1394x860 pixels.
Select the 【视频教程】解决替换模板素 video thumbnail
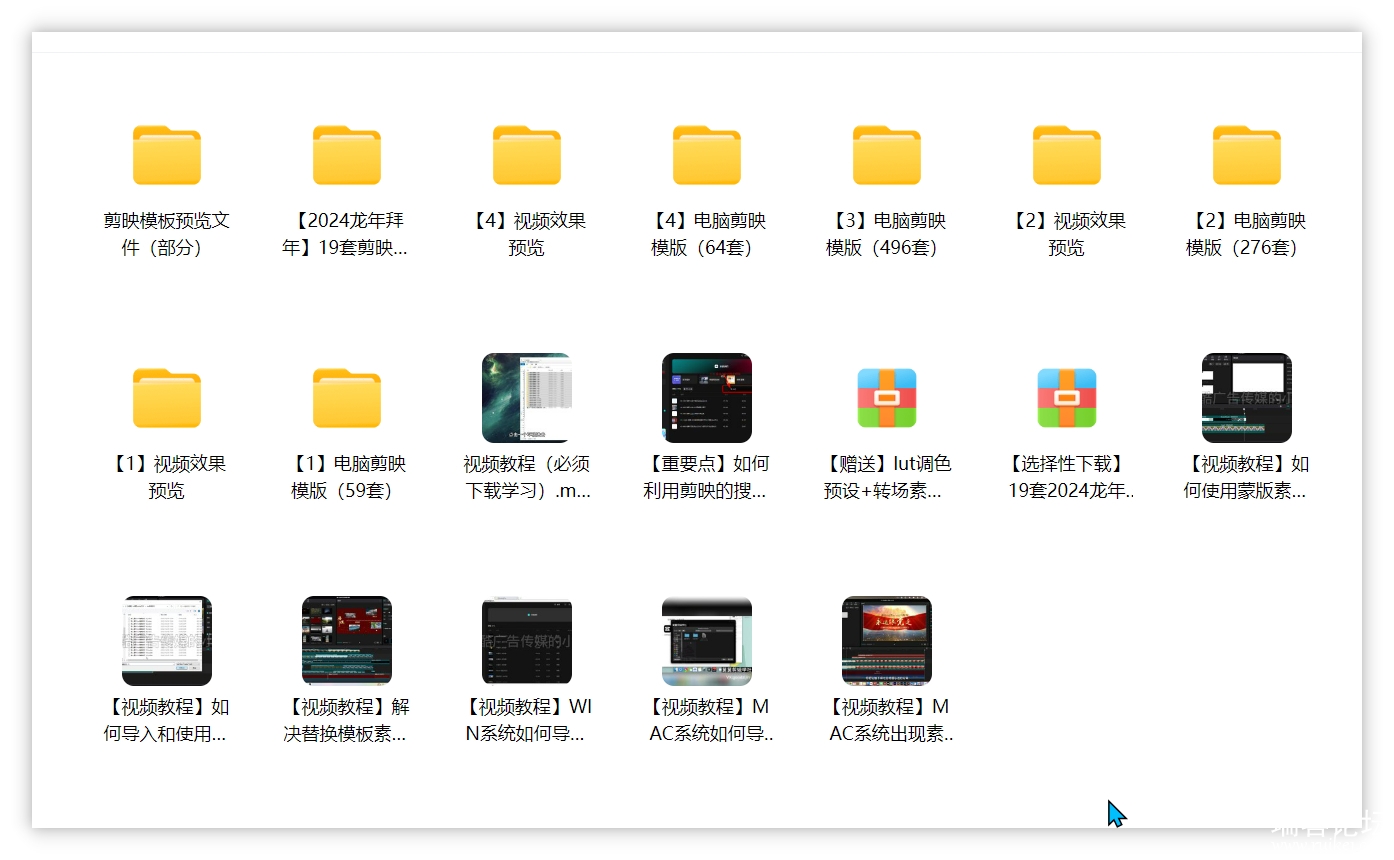(x=347, y=641)
